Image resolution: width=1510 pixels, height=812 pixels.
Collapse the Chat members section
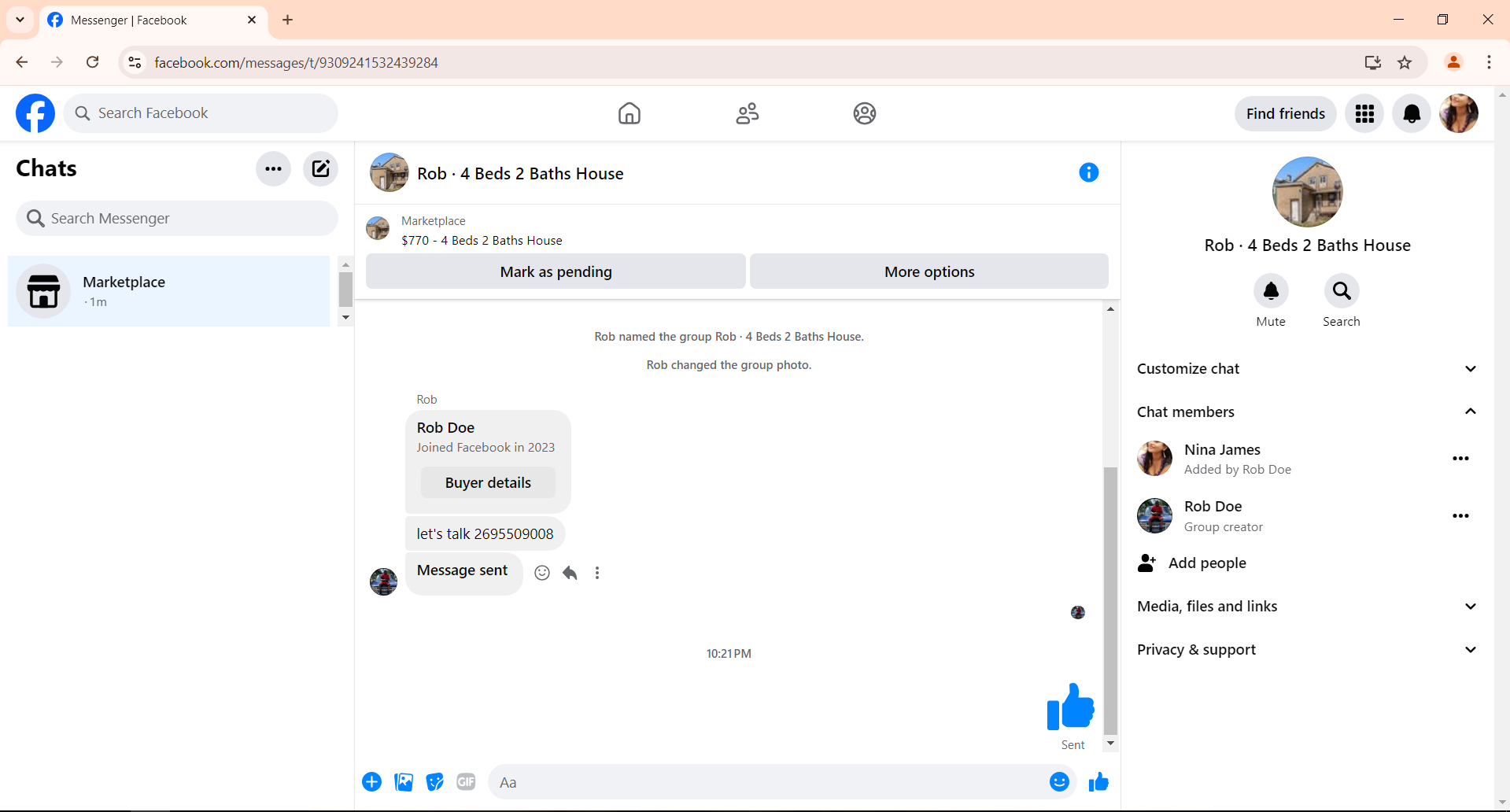(1307, 412)
